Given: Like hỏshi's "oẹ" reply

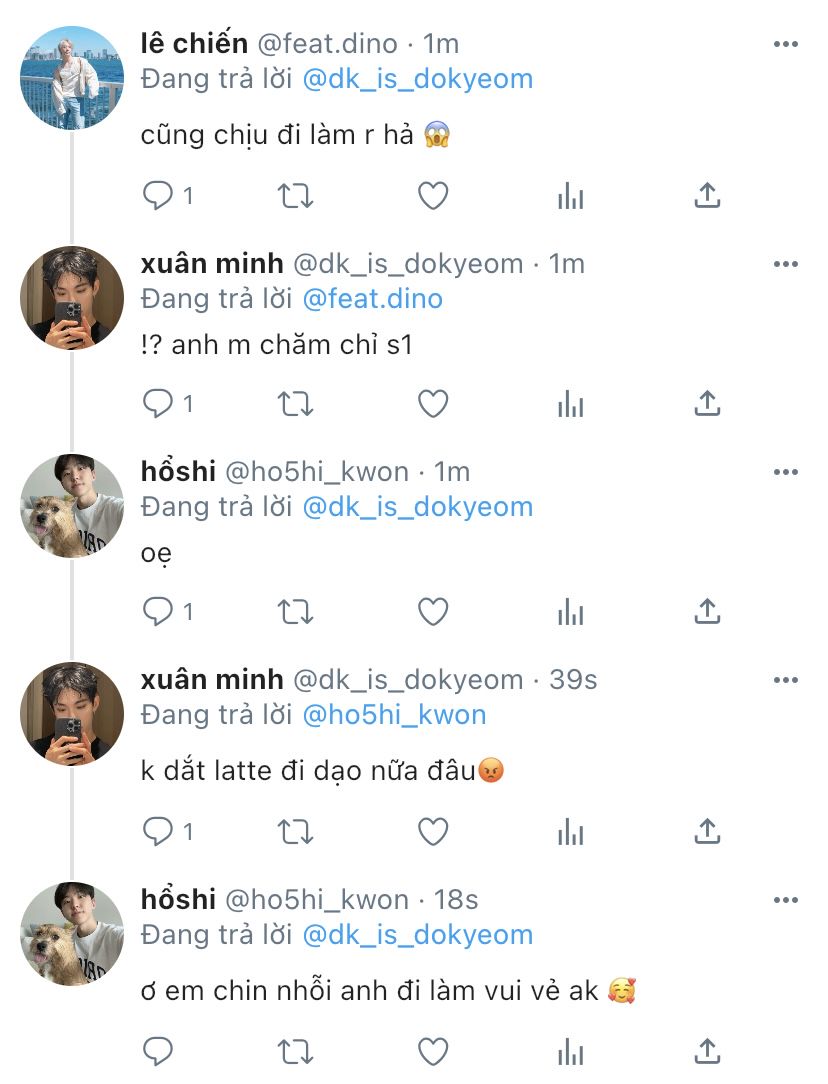Looking at the screenshot, I should [432, 610].
